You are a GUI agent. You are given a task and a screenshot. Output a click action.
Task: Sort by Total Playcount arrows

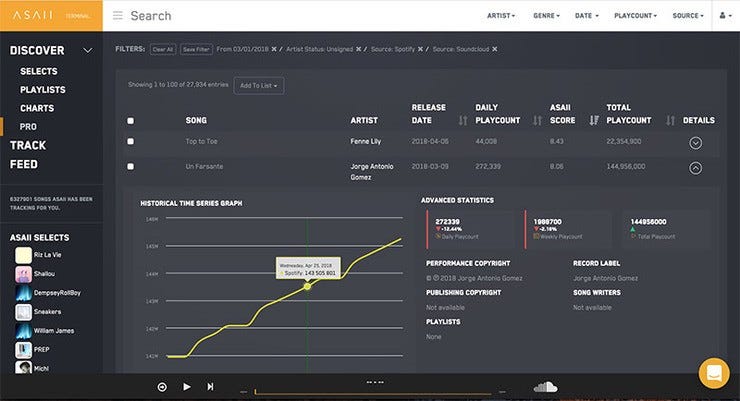pos(670,121)
